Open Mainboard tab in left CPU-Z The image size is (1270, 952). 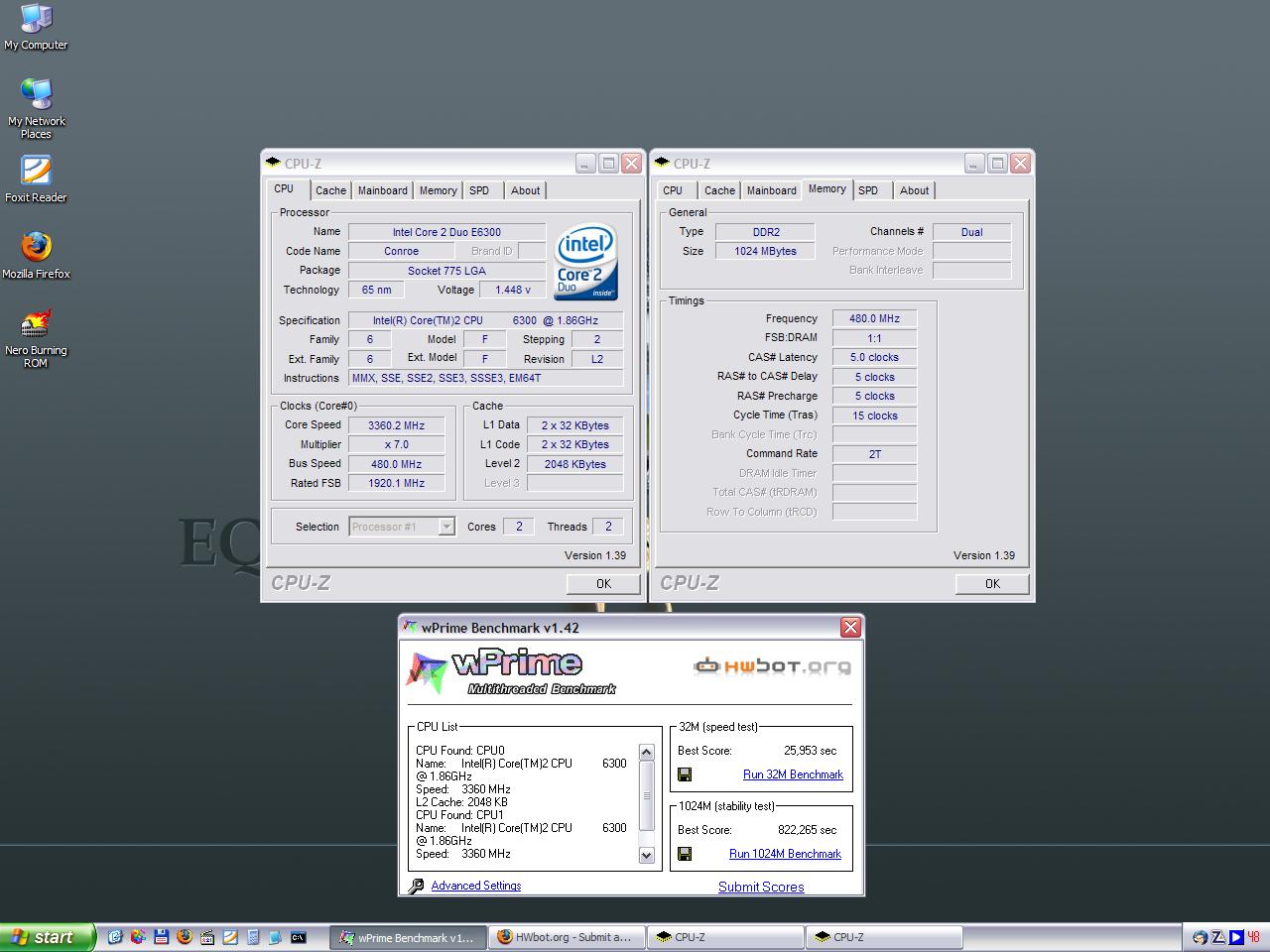[382, 190]
